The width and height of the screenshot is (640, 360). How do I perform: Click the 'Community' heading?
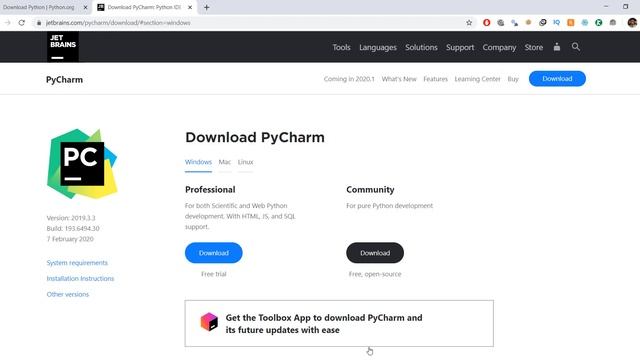click(370, 189)
